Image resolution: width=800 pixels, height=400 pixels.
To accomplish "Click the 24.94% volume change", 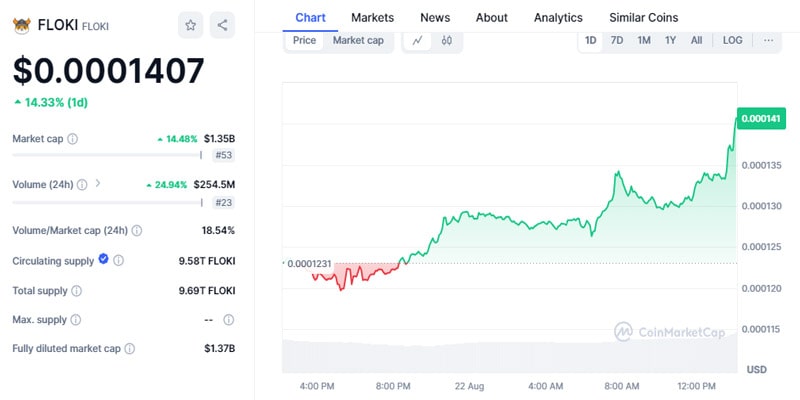I will point(167,185).
